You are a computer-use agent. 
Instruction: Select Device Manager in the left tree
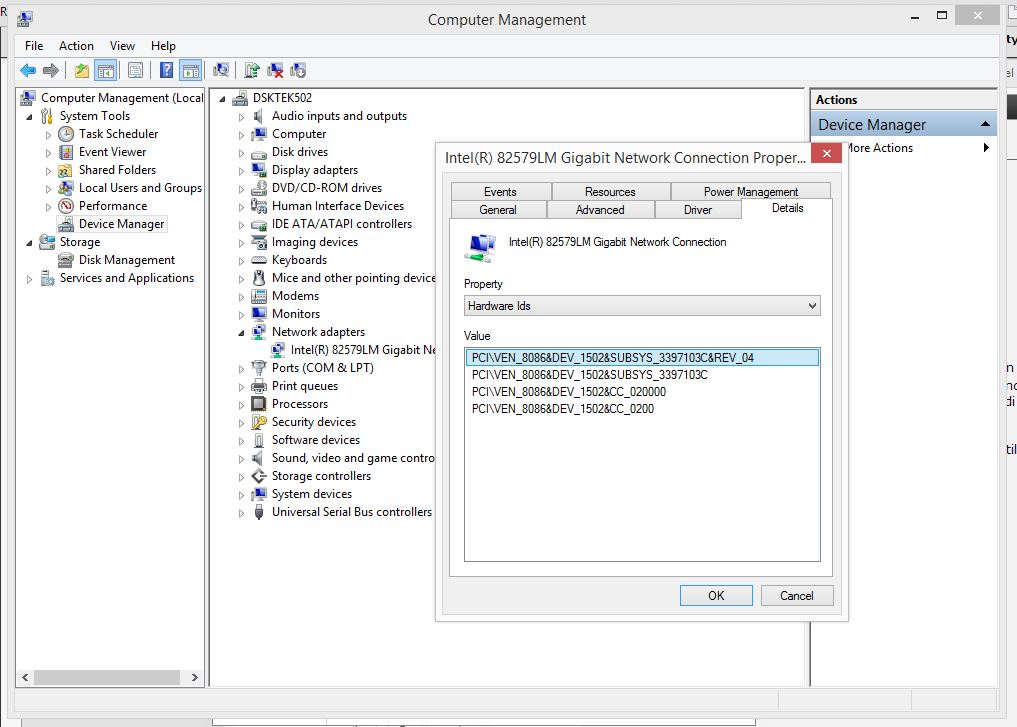[121, 224]
